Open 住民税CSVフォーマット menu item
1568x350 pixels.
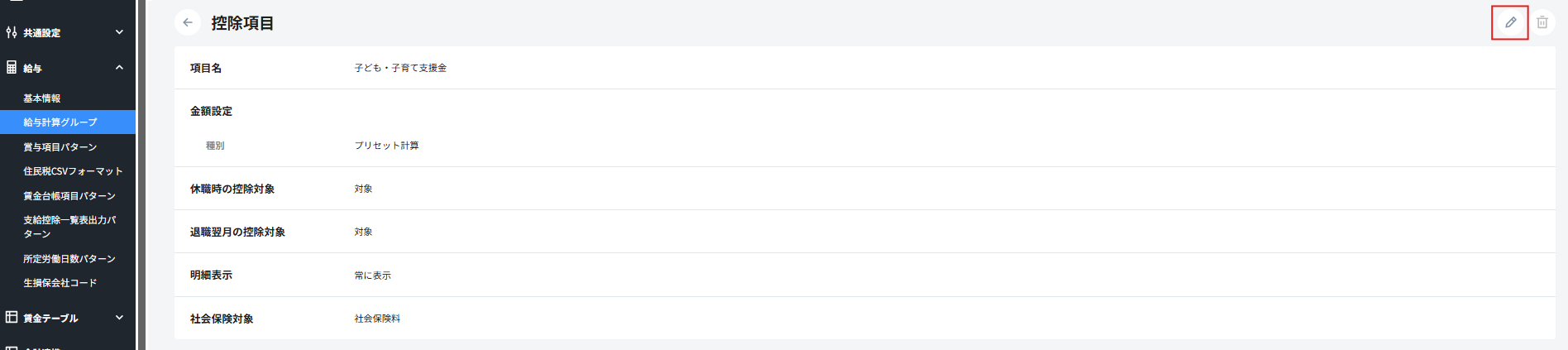coord(73,171)
